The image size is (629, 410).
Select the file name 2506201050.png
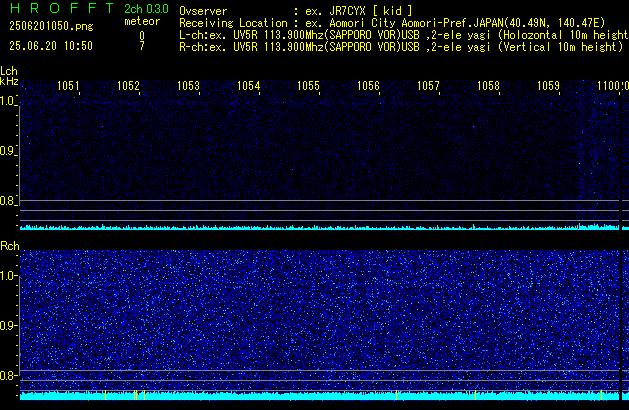(x=51, y=26)
